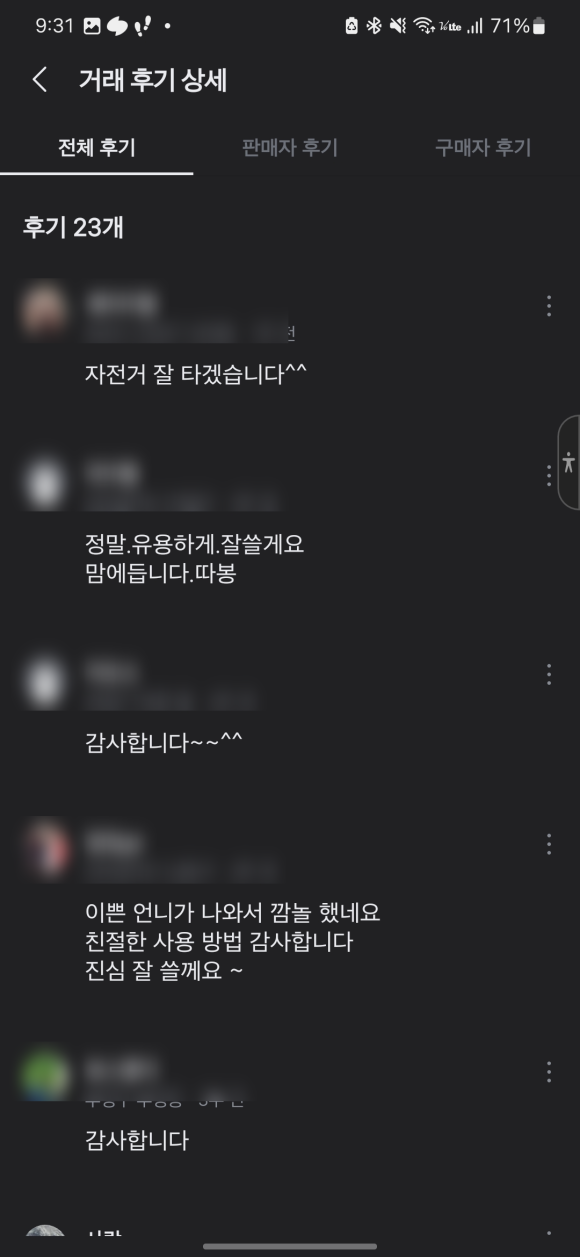This screenshot has height=1257, width=580.
Task: Open three-dot menu for 감사합니다~~^^ review
Action: click(x=549, y=675)
